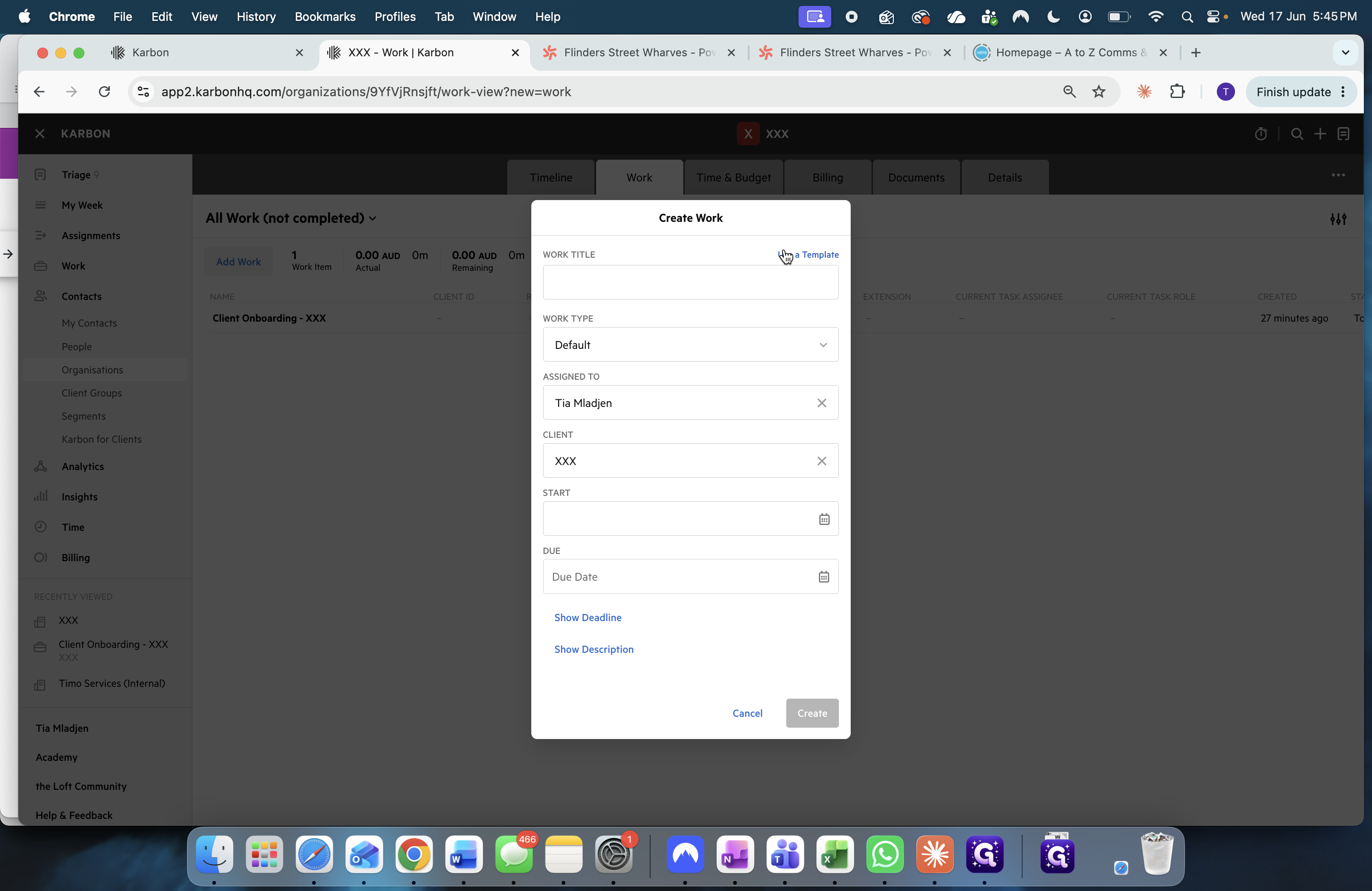Image resolution: width=1372 pixels, height=891 pixels.
Task: Open Karbon for Clients in sidebar
Action: (102, 439)
